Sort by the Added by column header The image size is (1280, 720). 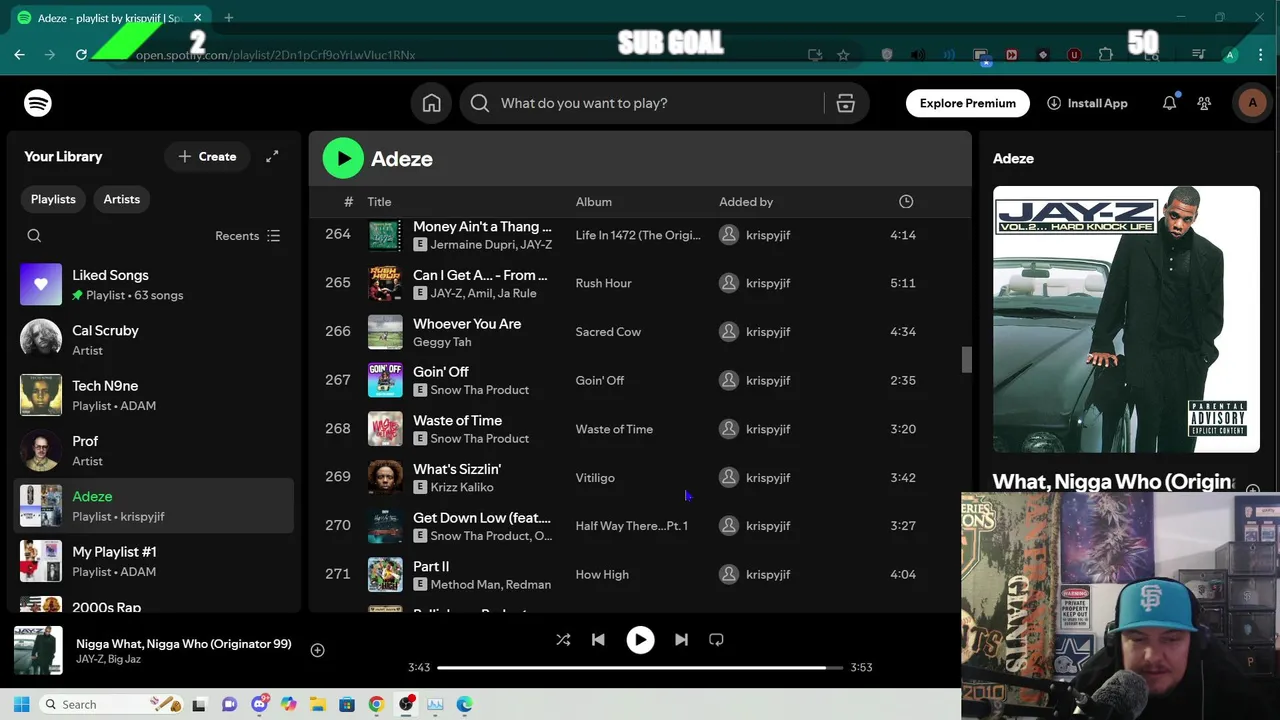tap(746, 201)
